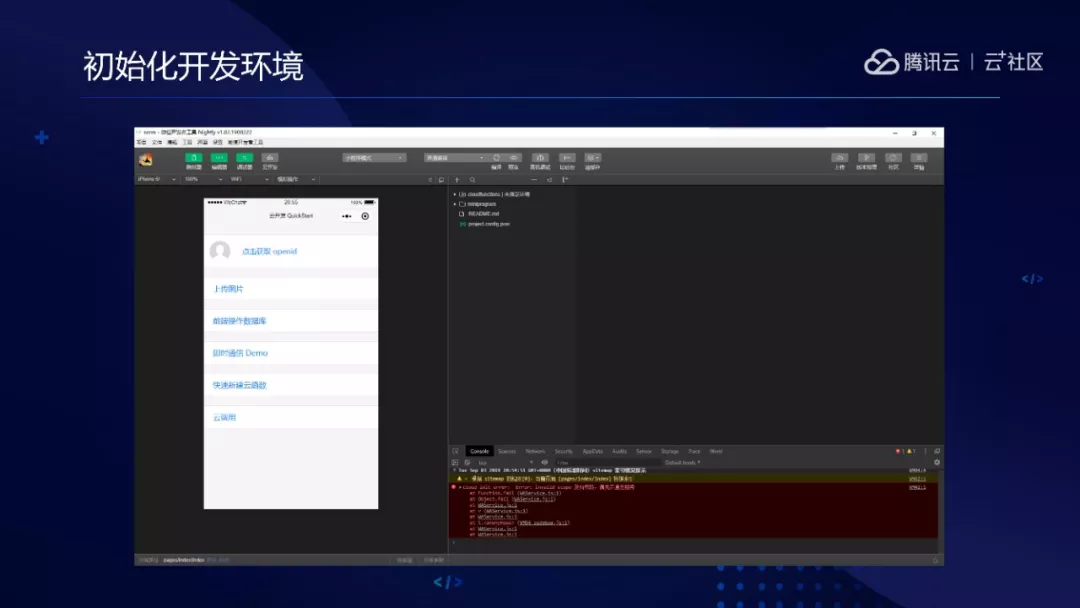Screen dimensions: 1080x608
Task: Expand the Cloud init error console entry
Action: [460, 487]
